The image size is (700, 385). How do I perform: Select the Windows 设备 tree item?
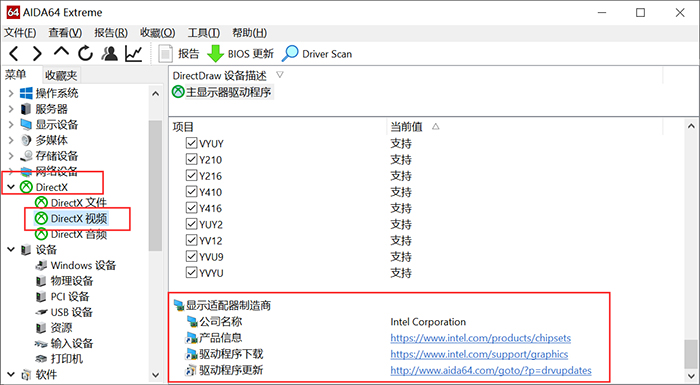click(75, 265)
